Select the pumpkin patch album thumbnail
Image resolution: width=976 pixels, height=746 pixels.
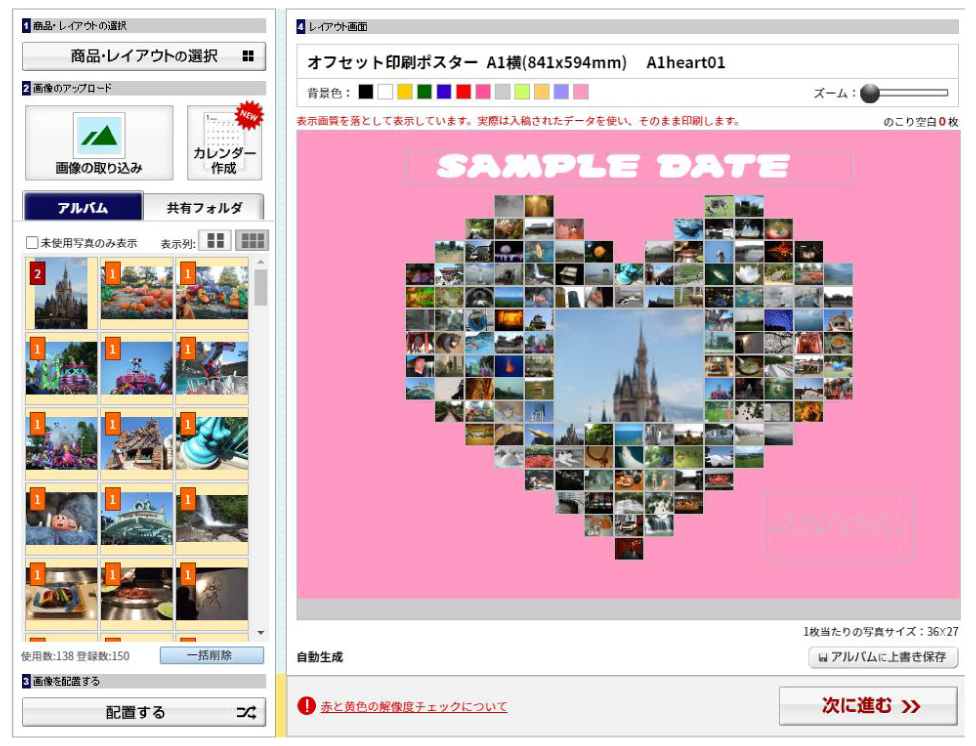coord(136,293)
